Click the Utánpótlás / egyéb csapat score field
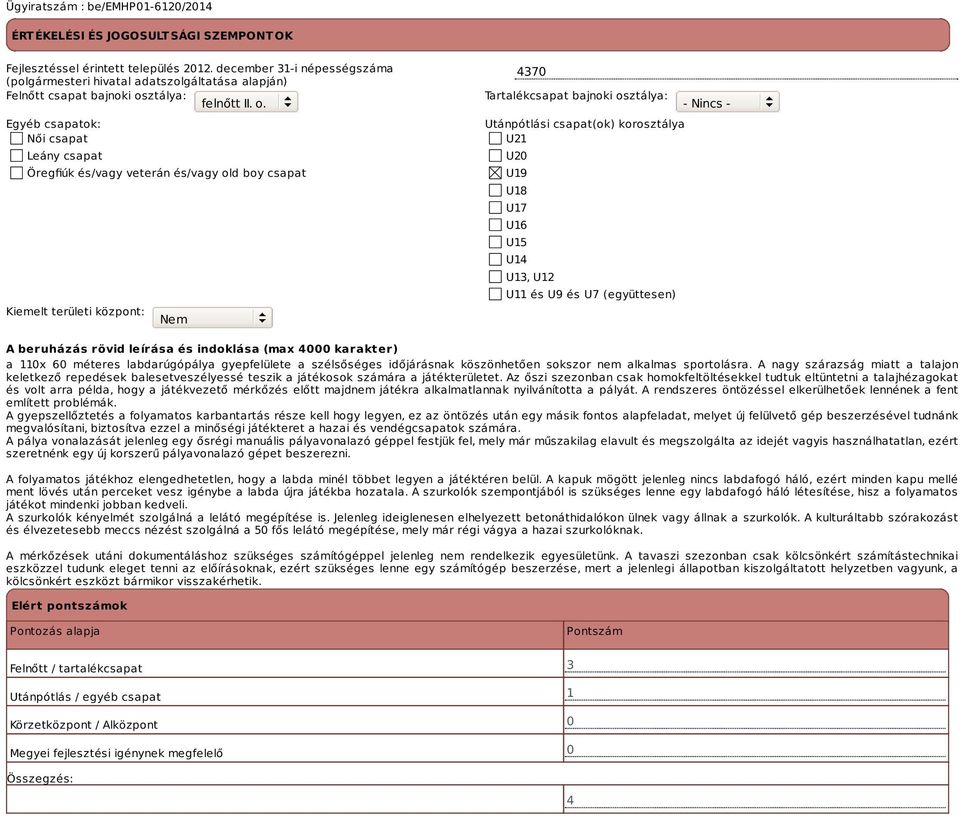 [x=756, y=692]
